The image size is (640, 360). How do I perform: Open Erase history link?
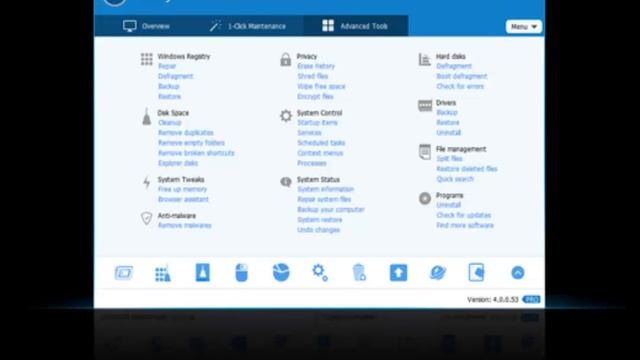[316, 66]
